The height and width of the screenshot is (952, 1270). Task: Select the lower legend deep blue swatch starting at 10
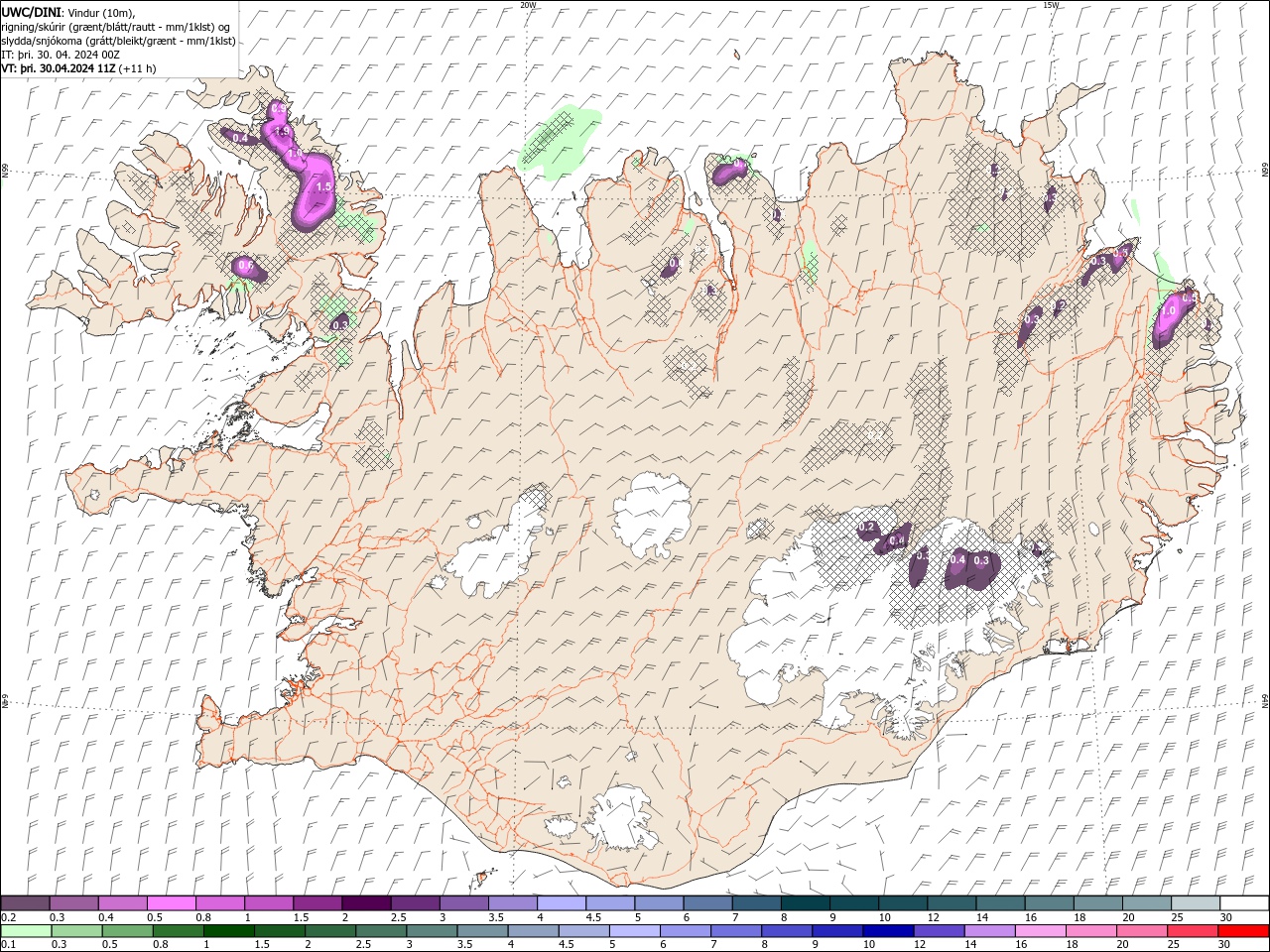(887, 931)
